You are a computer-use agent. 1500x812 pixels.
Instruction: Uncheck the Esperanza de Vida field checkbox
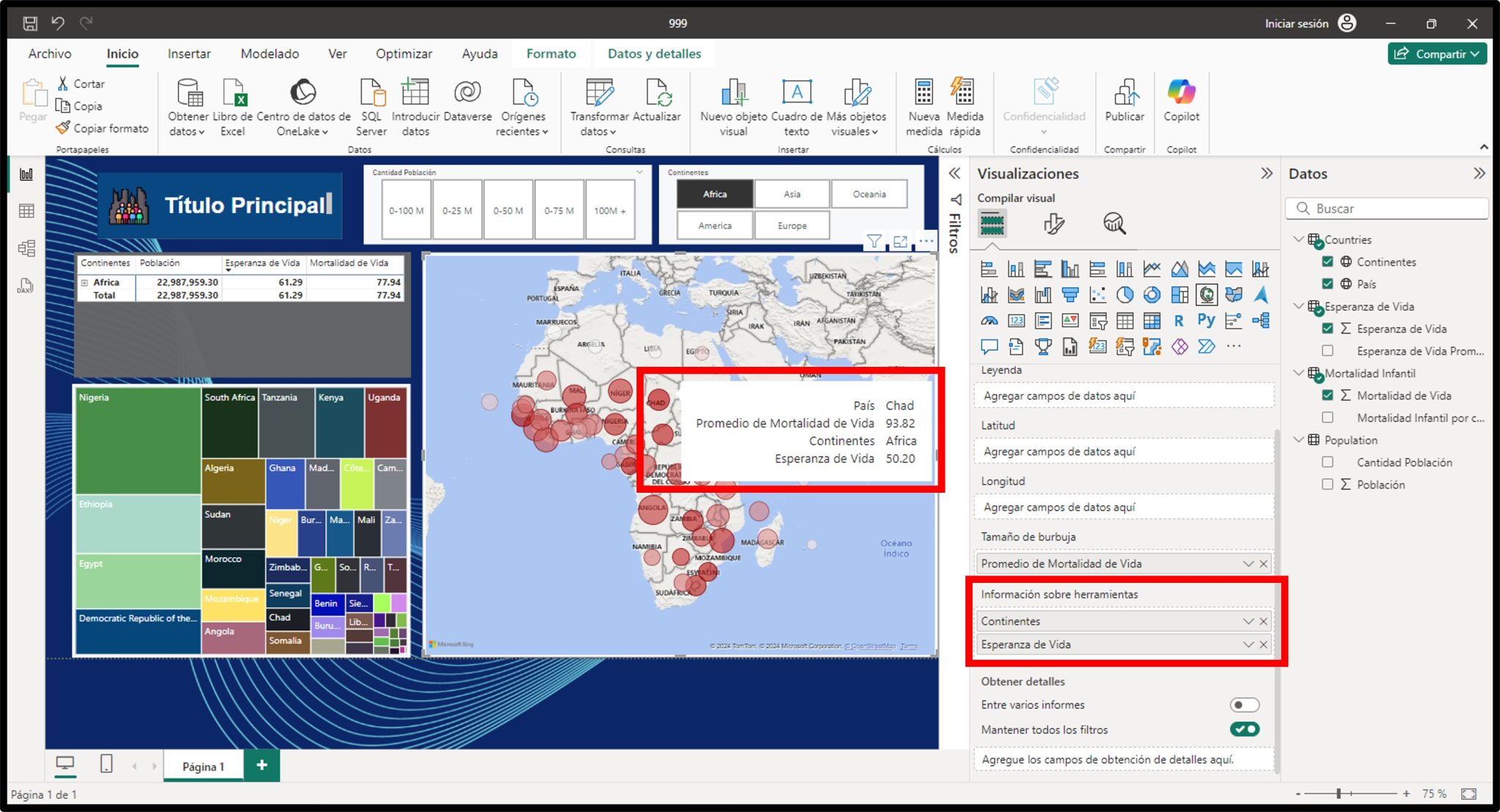pyautogui.click(x=1327, y=329)
